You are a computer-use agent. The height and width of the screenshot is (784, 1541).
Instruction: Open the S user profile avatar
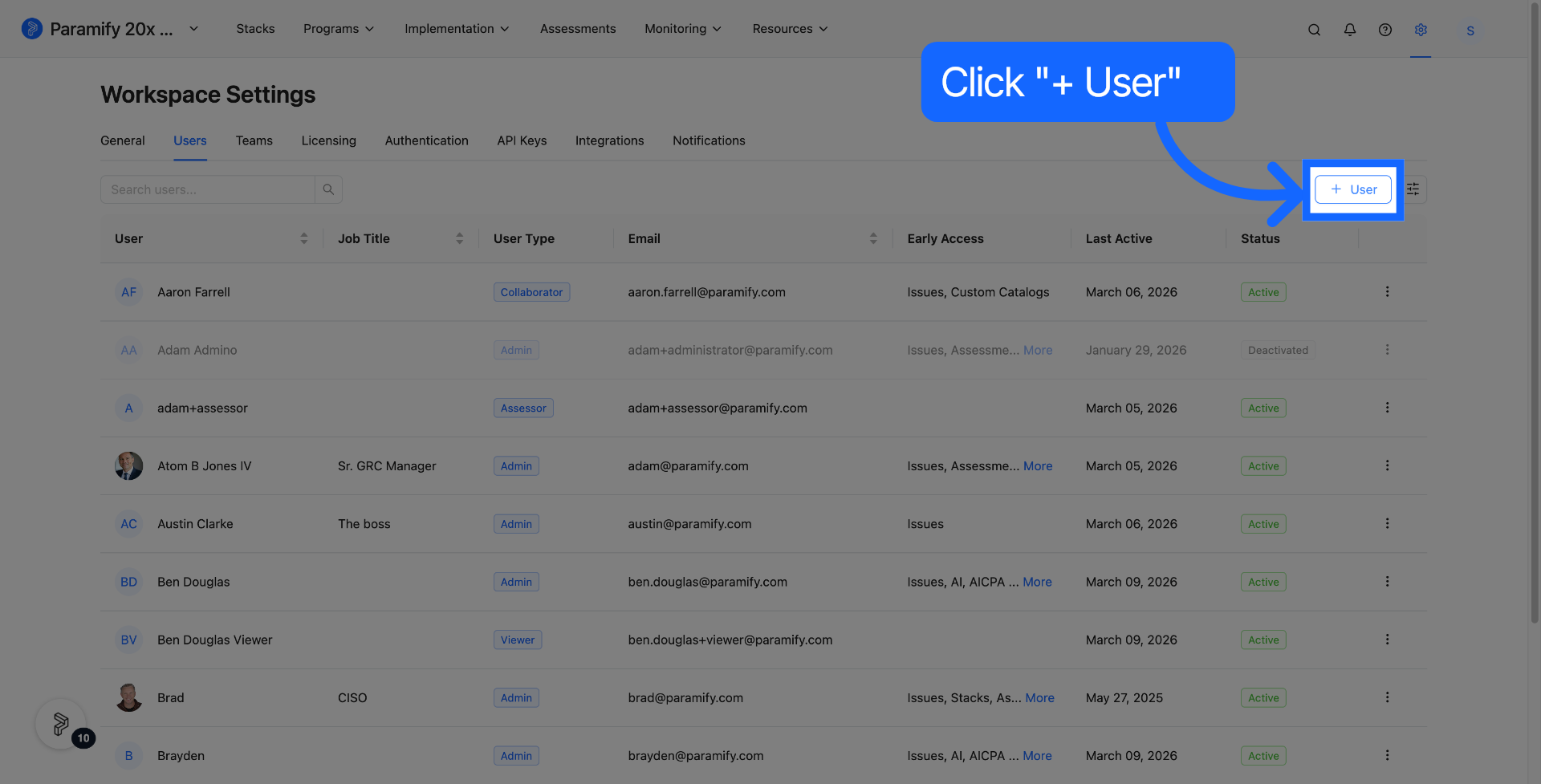click(x=1470, y=30)
